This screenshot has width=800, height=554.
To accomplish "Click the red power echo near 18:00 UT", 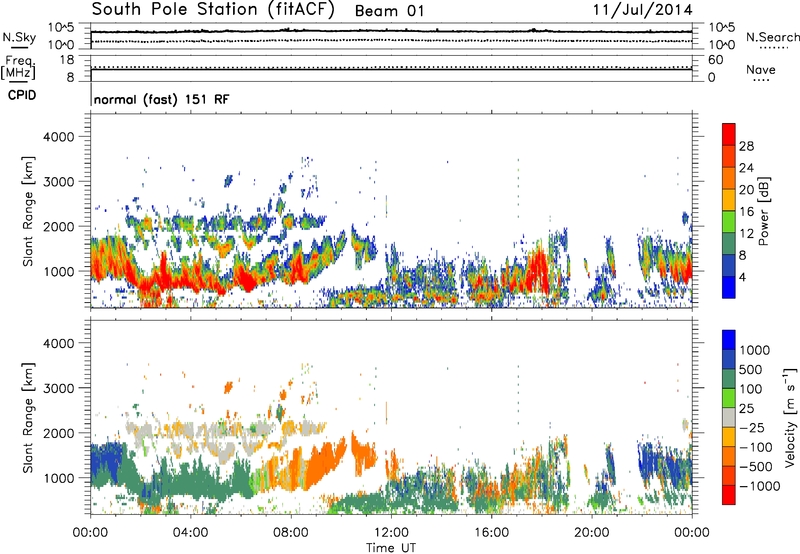I will coord(537,268).
